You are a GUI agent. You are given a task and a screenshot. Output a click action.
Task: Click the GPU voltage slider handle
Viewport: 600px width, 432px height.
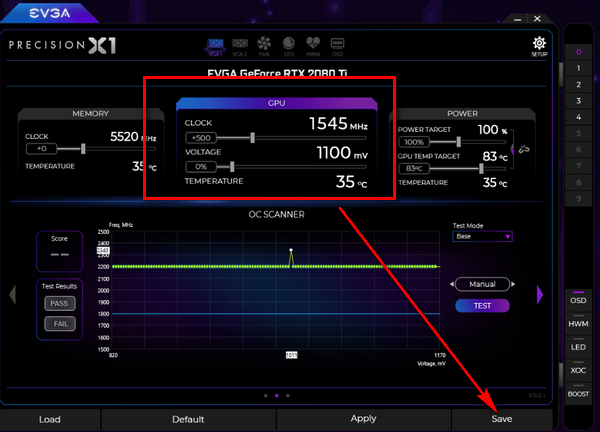[x=232, y=166]
